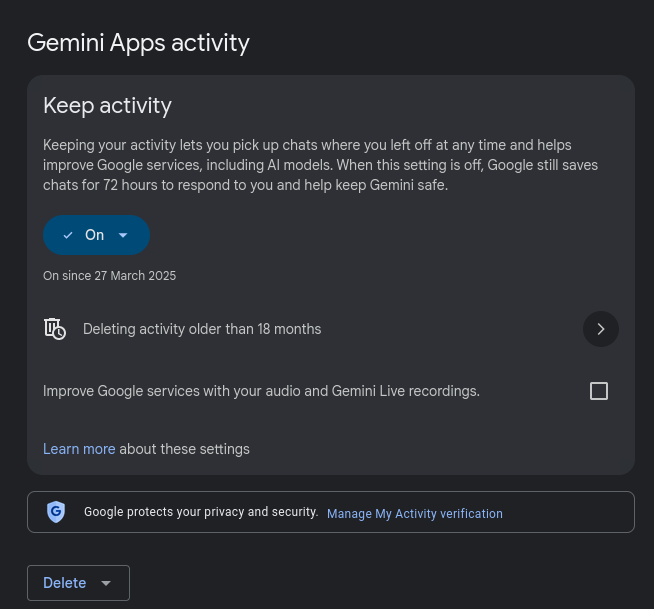Click the 'about these settings' text

click(184, 449)
